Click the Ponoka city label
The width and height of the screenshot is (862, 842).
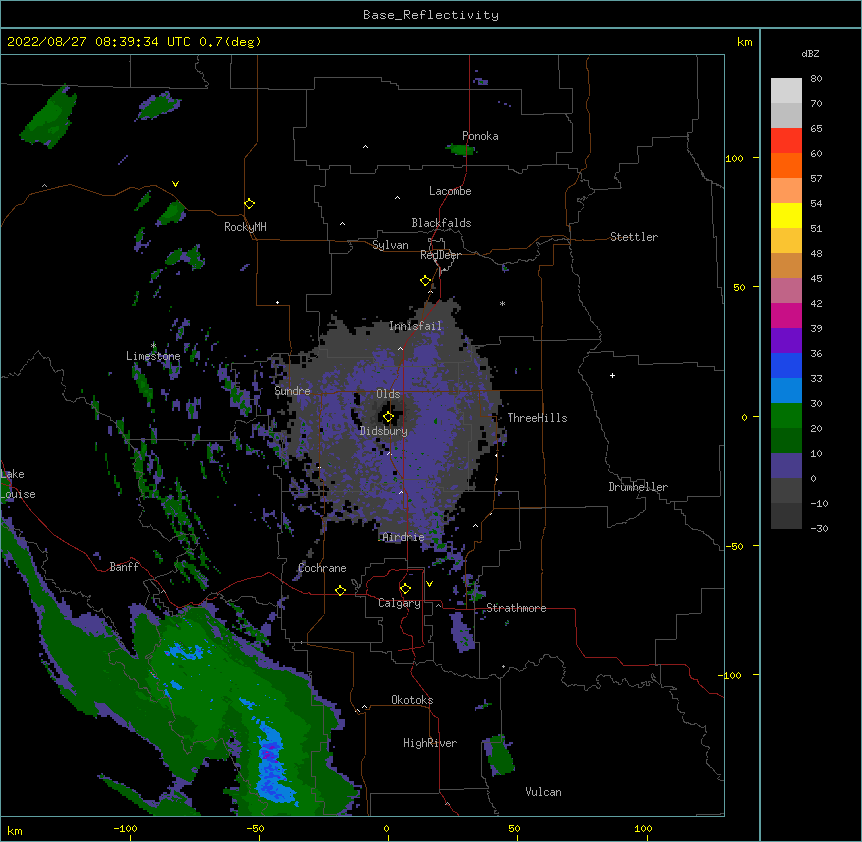tap(480, 136)
